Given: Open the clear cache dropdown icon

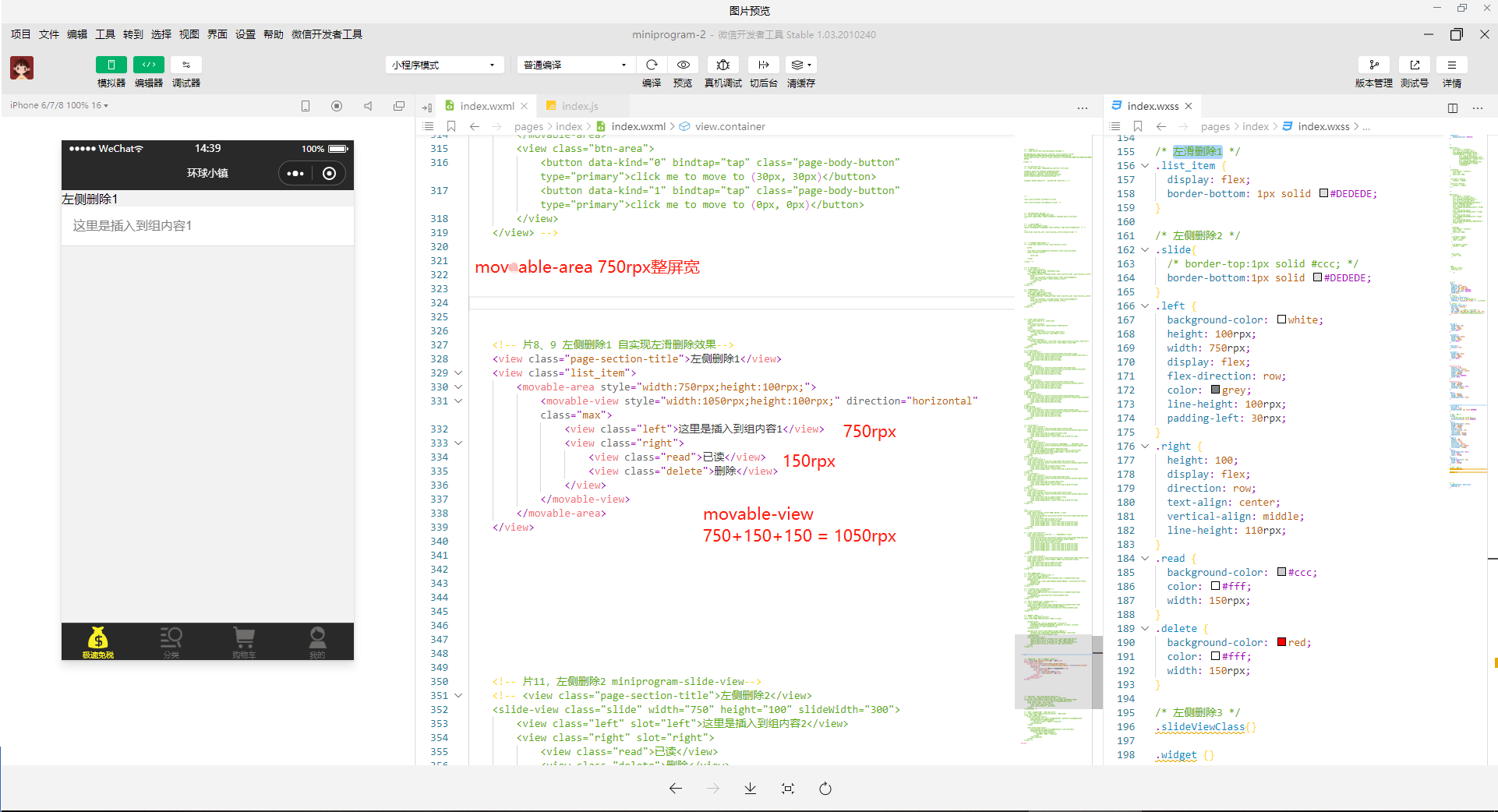Looking at the screenshot, I should tap(801, 65).
